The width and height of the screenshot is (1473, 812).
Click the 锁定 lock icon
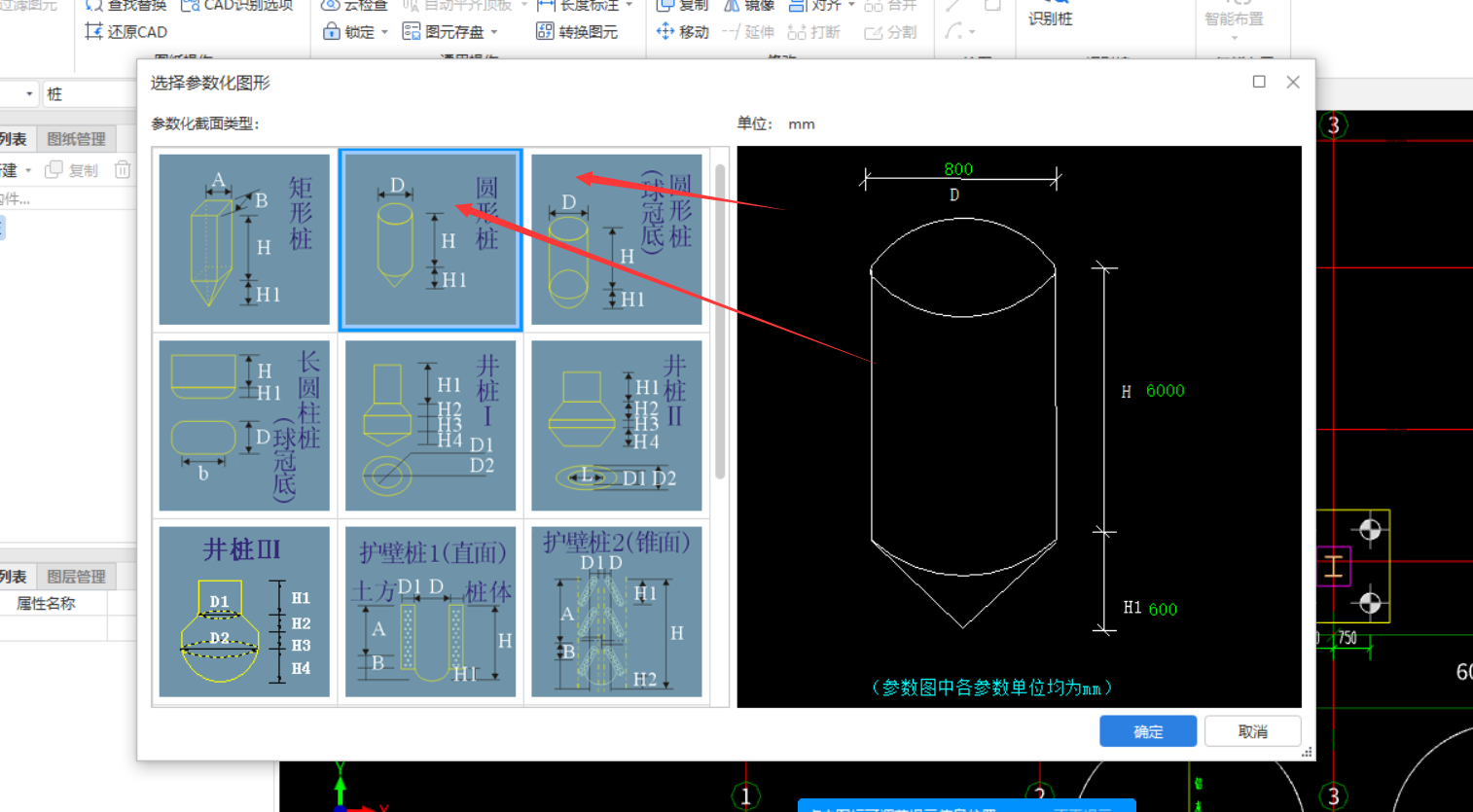[332, 31]
